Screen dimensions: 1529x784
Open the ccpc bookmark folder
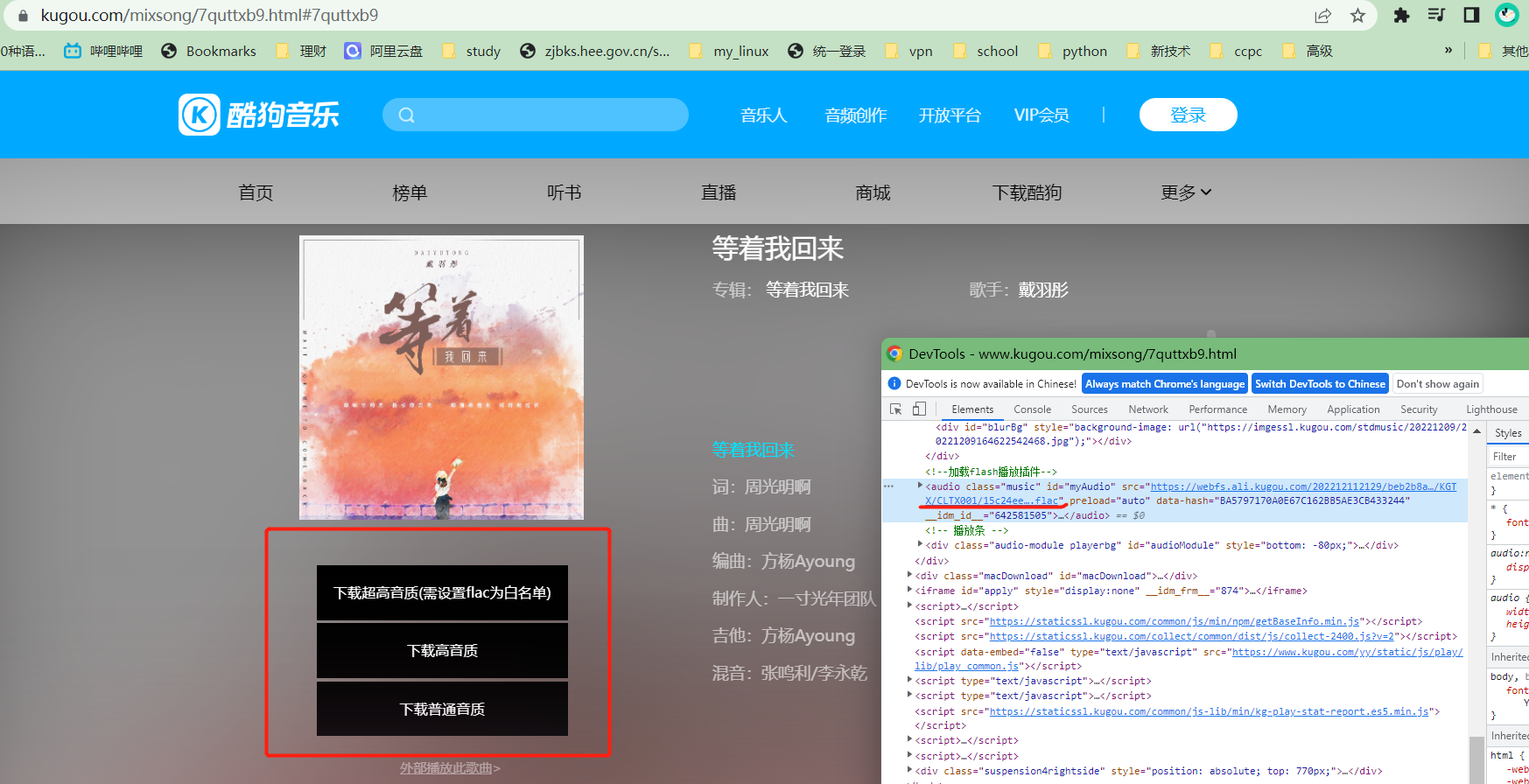(1236, 51)
